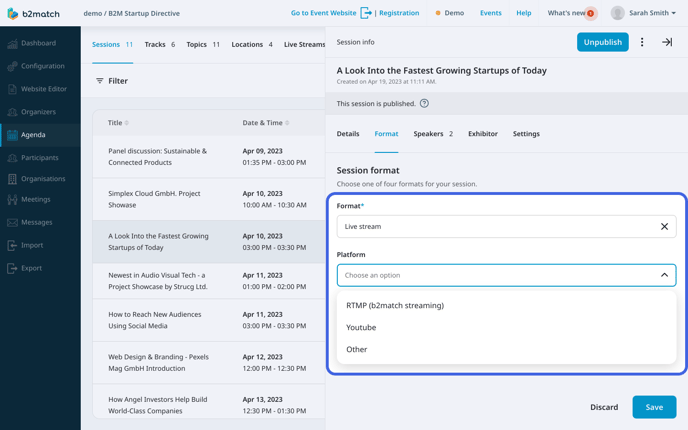This screenshot has height=430, width=688.
Task: Open Sarah Smith user menu
Action: tap(652, 13)
